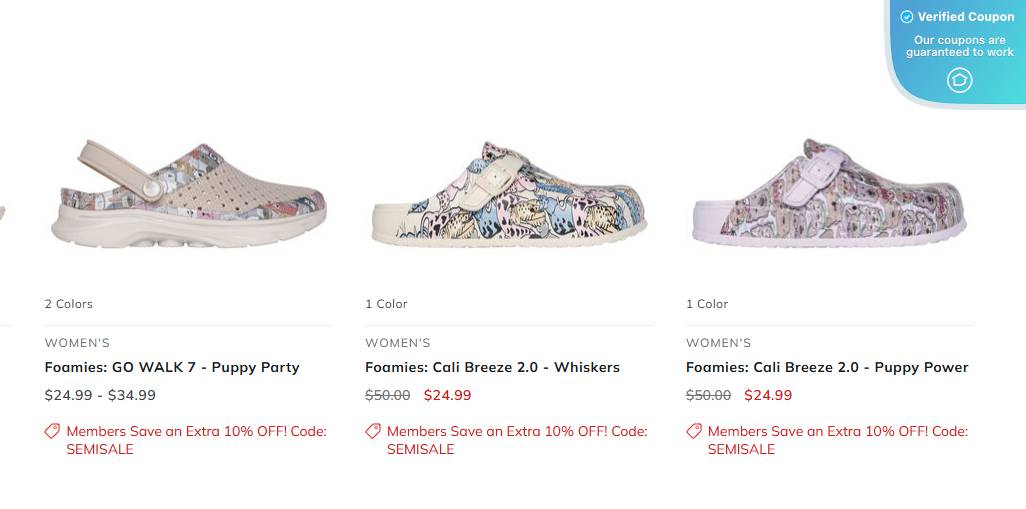Click SEMISALE member offer under Whiskers
Viewport: 1026px width, 509px height.
click(x=517, y=440)
